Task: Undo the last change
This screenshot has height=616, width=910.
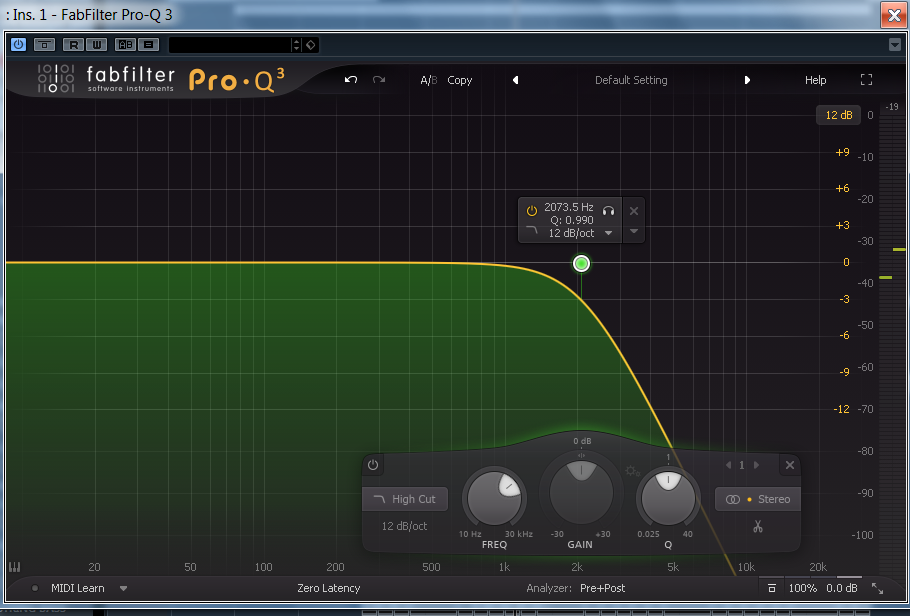Action: pos(351,80)
